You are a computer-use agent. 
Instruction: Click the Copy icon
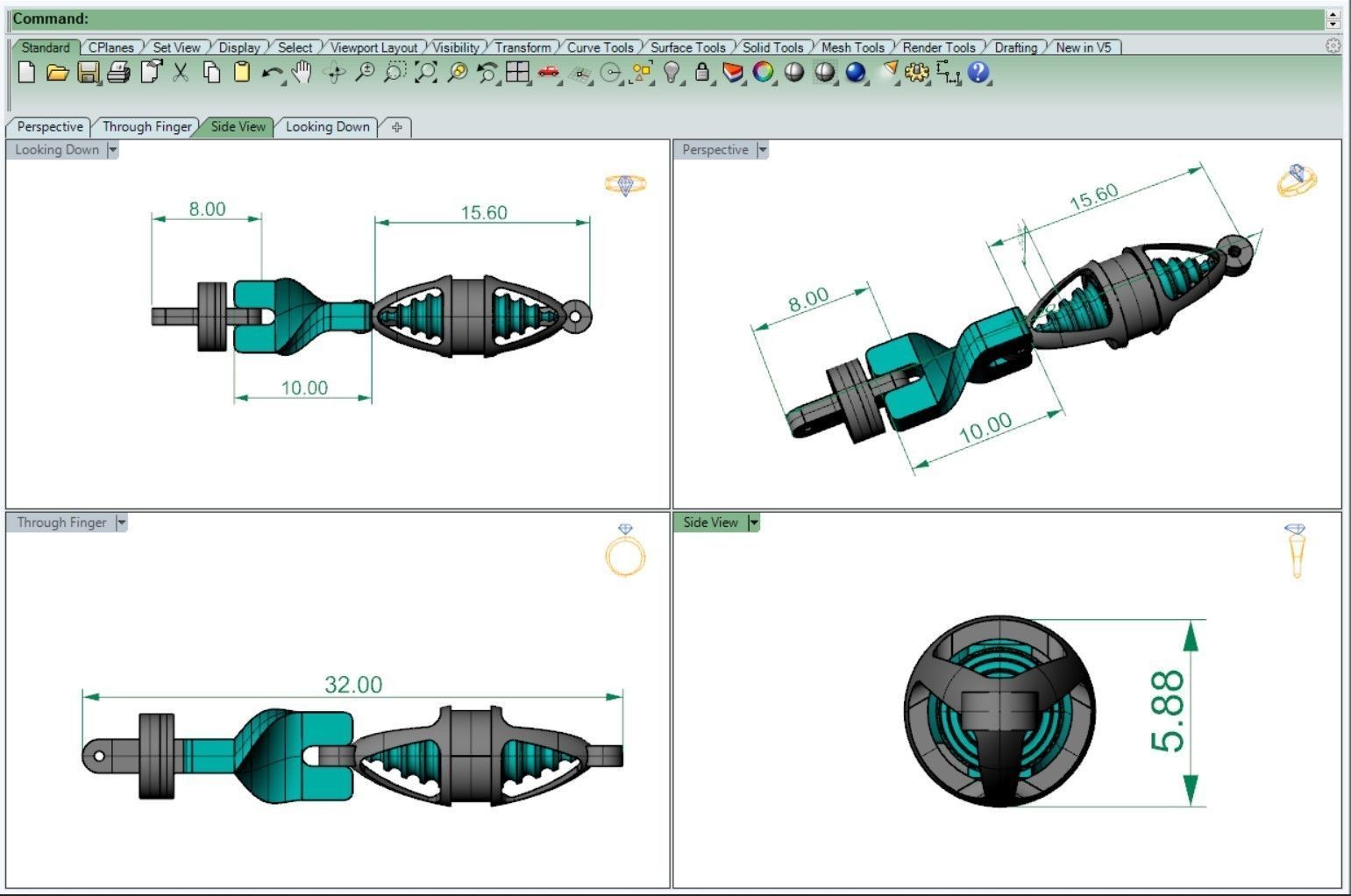click(211, 73)
